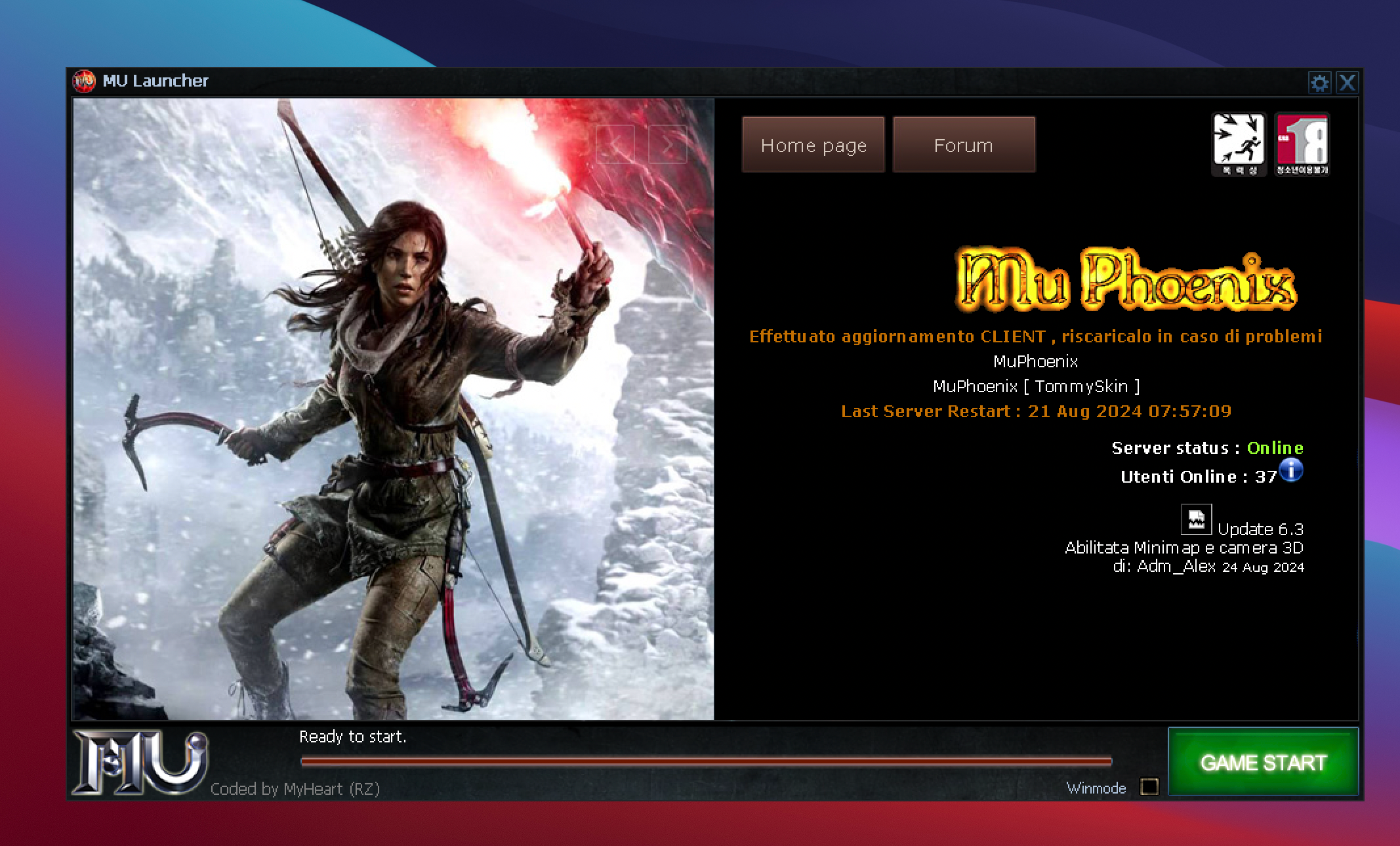The width and height of the screenshot is (1400, 846).
Task: Click 'MuPhoenix [ TommySkin ]' text
Action: [1036, 386]
